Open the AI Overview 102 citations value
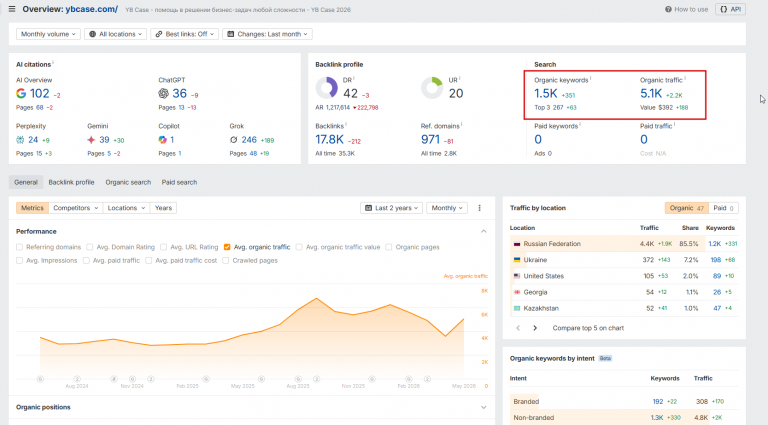This screenshot has height=425, width=768. point(40,94)
